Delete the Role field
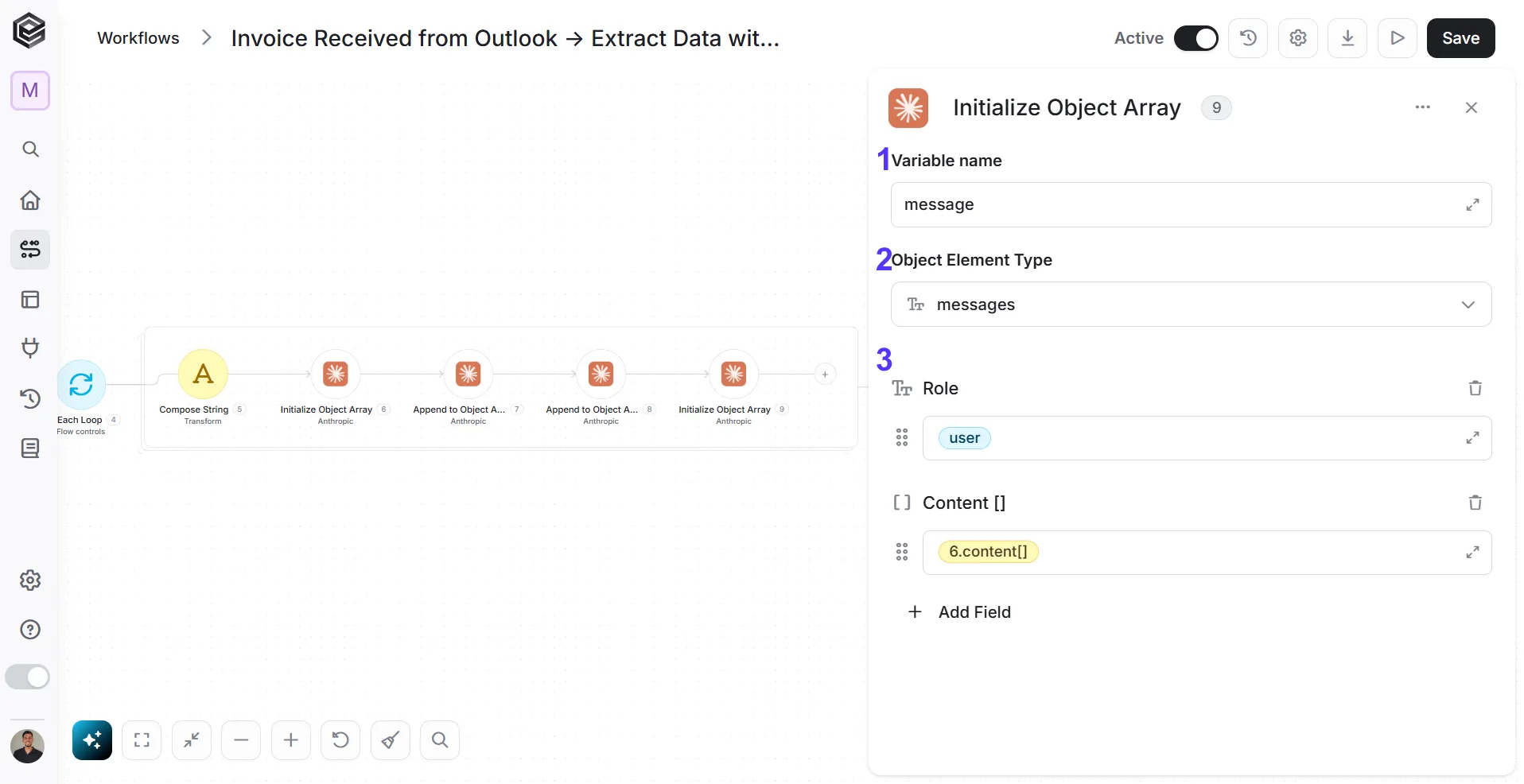 pos(1475,388)
